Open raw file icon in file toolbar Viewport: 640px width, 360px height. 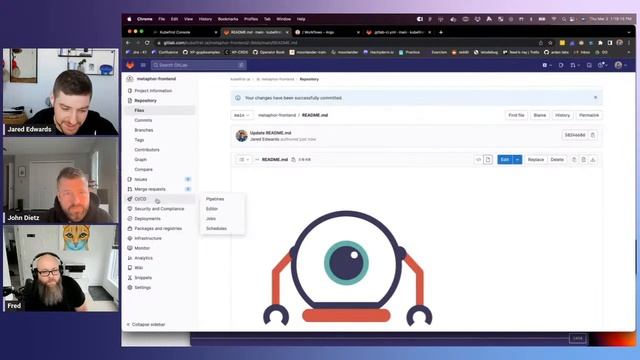tap(584, 160)
